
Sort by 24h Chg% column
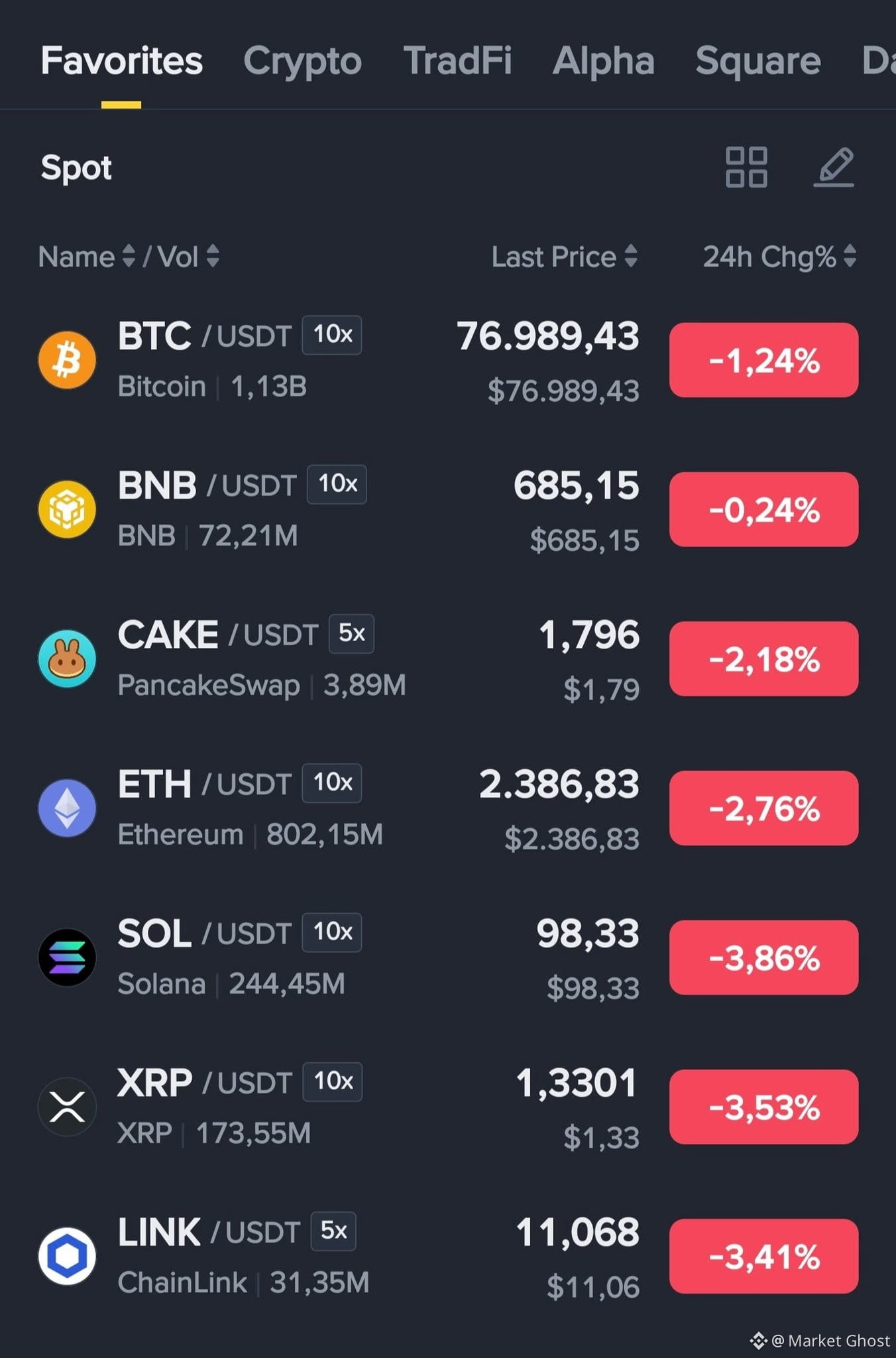(780, 257)
